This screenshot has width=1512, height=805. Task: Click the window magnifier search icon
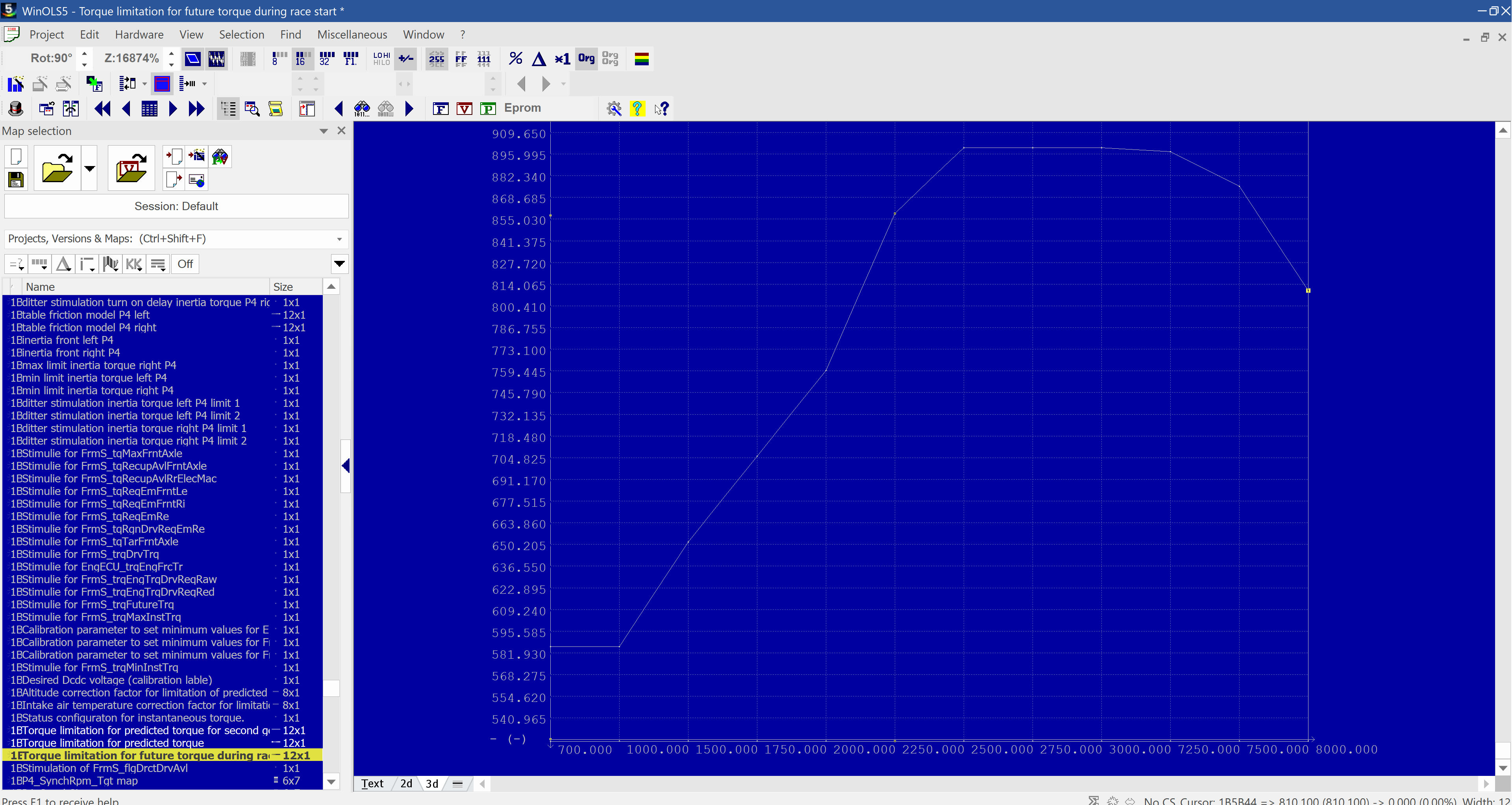coord(252,109)
